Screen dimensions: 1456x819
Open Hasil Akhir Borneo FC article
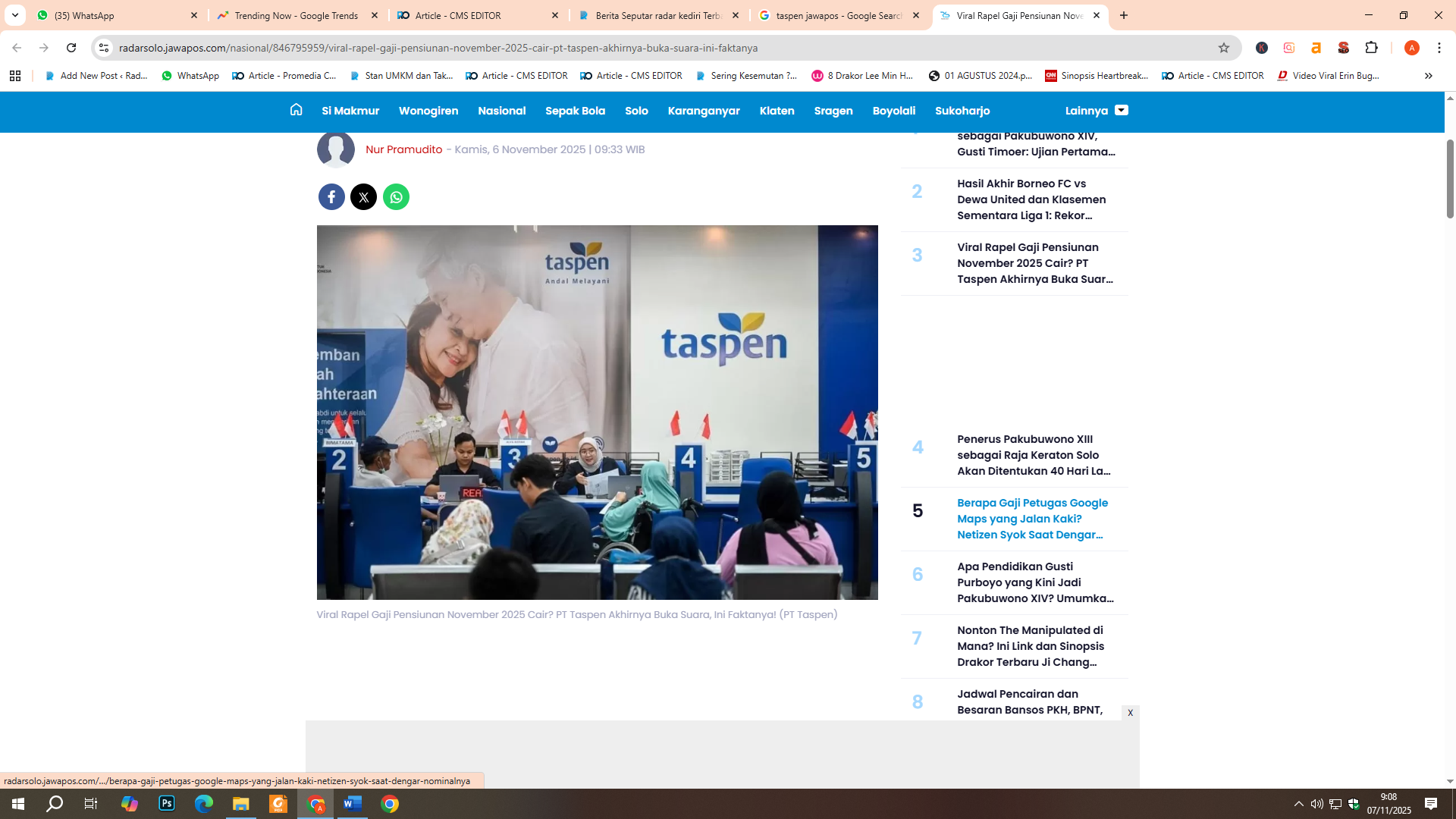point(1031,199)
